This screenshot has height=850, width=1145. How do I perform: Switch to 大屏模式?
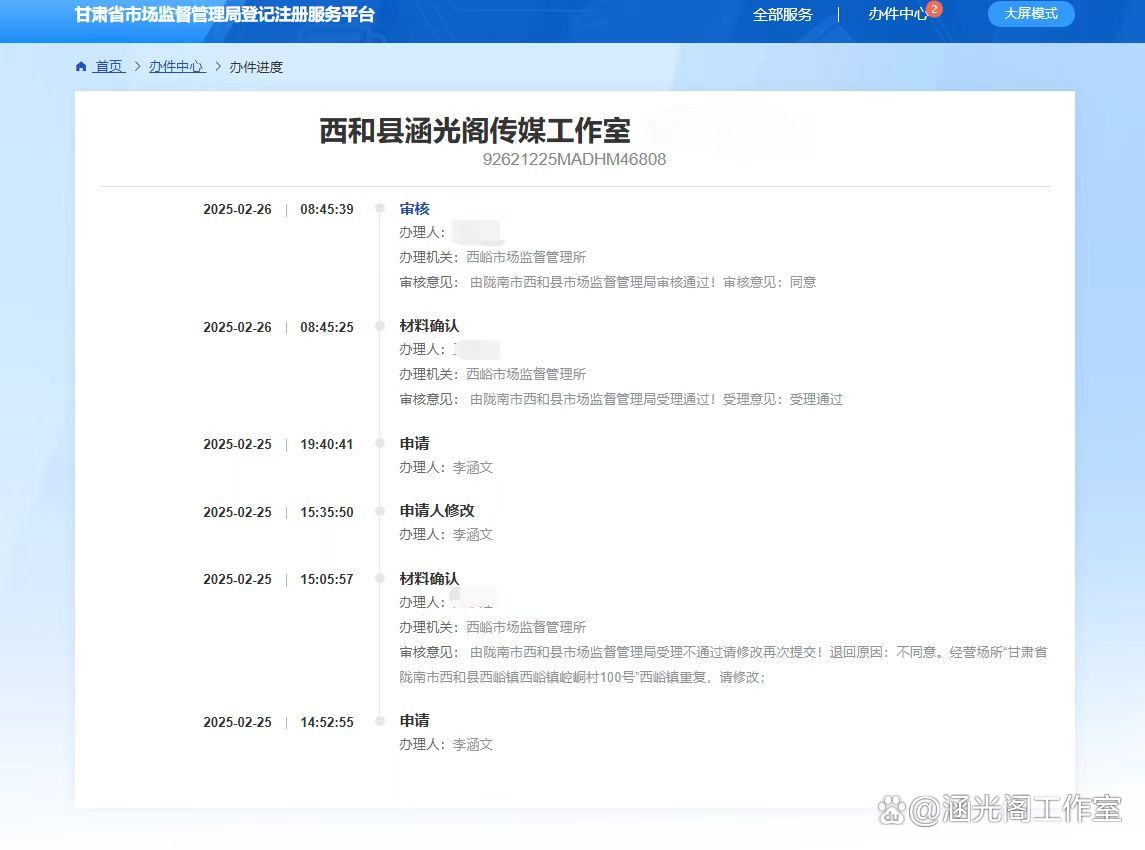click(x=1030, y=14)
